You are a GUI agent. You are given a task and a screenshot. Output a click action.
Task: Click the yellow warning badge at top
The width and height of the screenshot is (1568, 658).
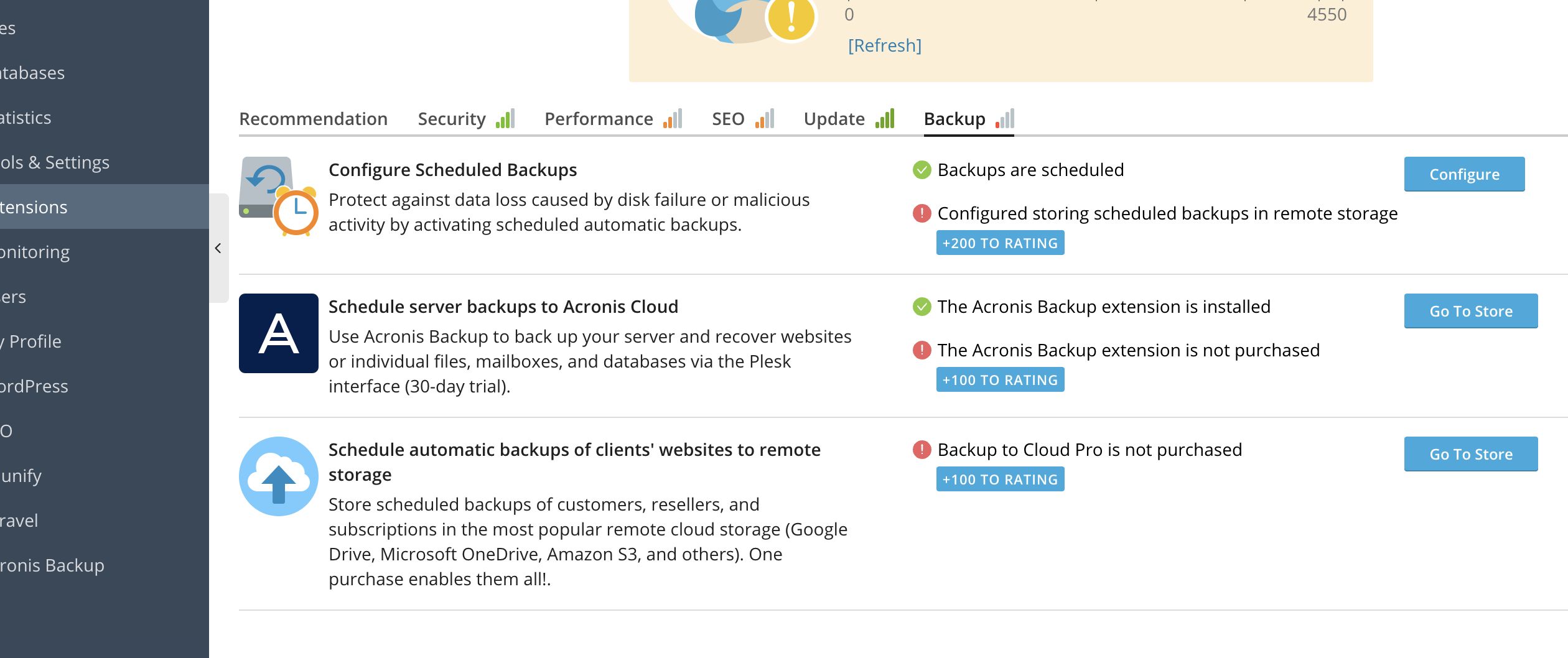(791, 19)
